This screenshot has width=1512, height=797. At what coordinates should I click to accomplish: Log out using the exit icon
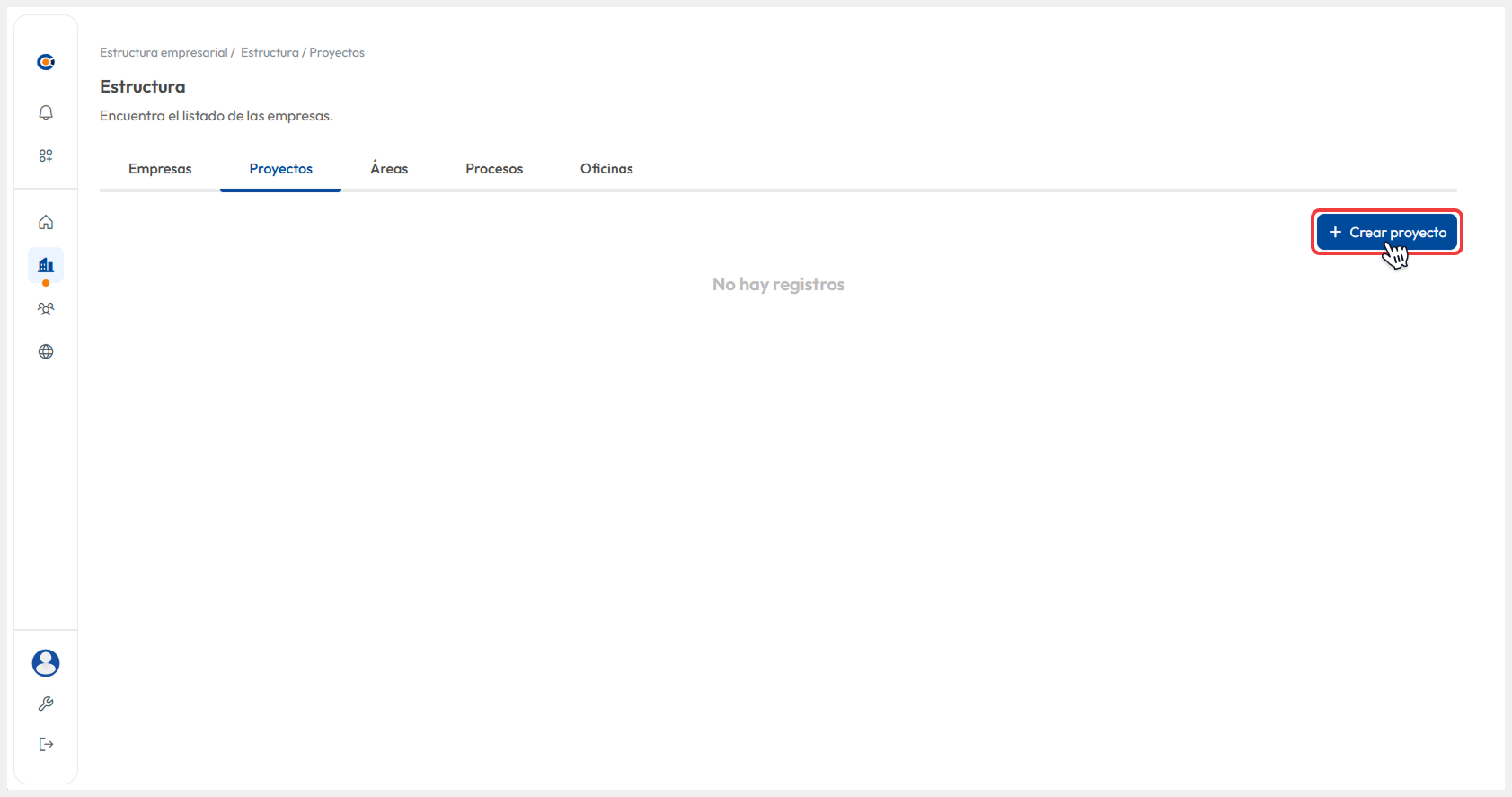click(46, 744)
